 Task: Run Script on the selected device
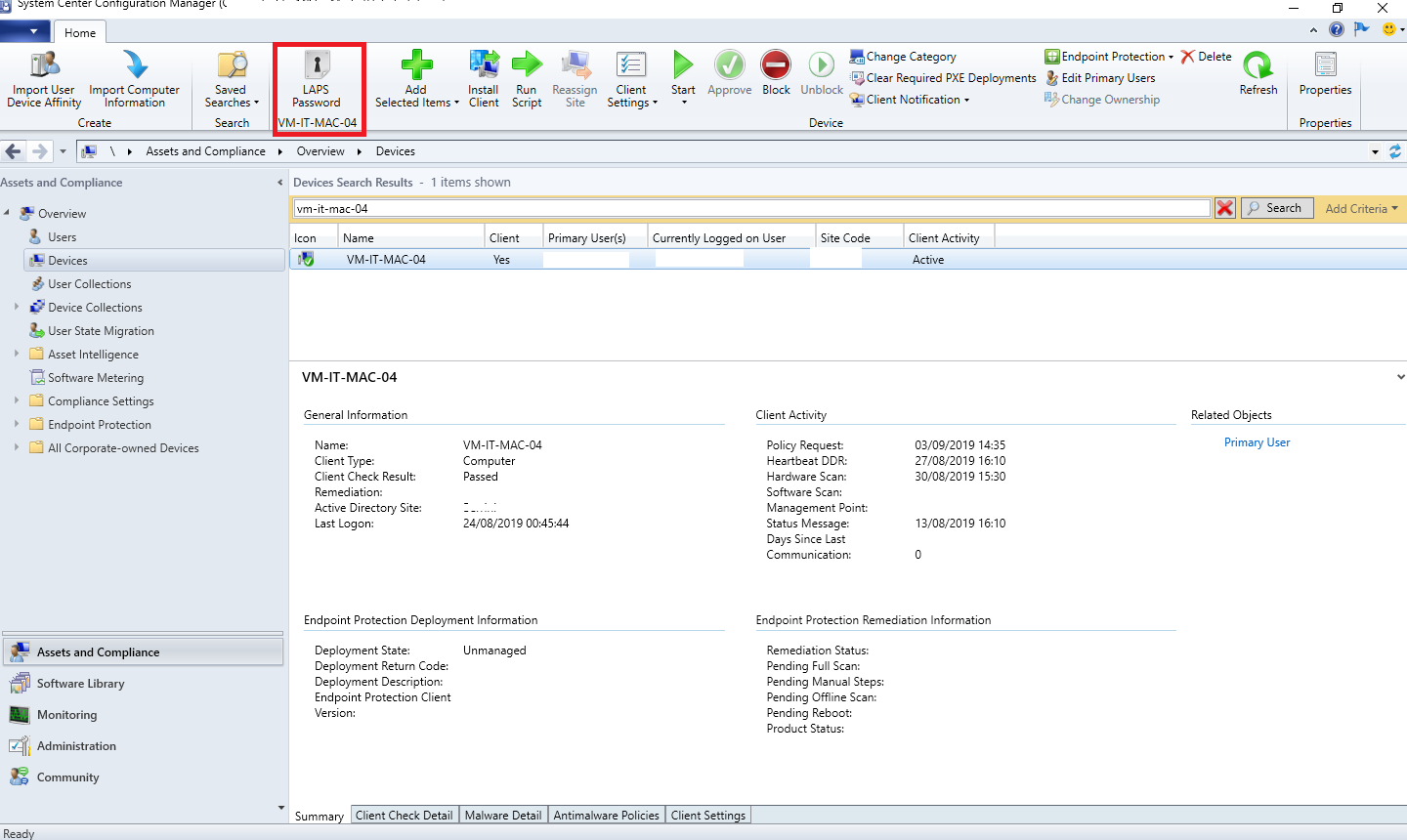(527, 66)
